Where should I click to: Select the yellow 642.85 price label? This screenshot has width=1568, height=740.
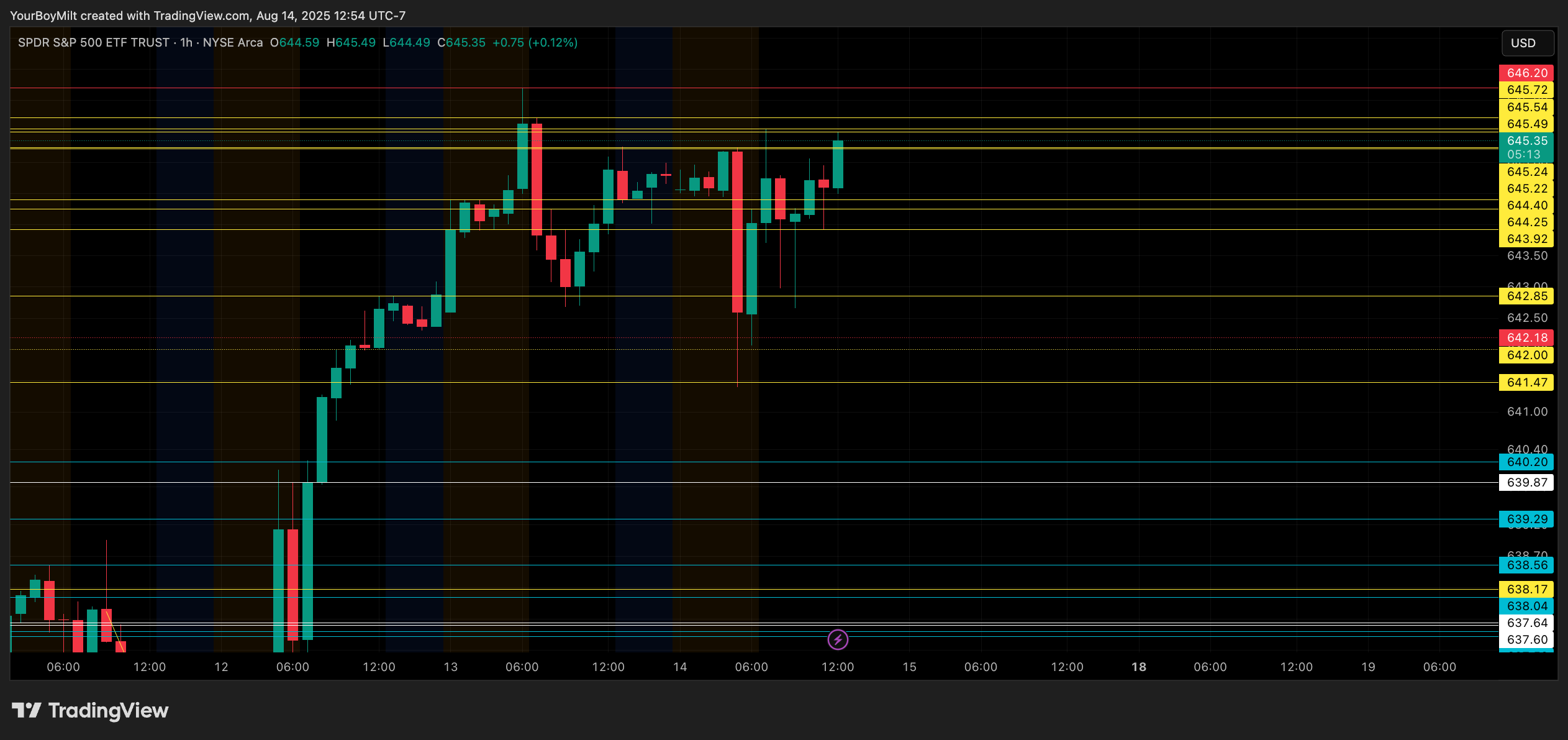pyautogui.click(x=1526, y=296)
